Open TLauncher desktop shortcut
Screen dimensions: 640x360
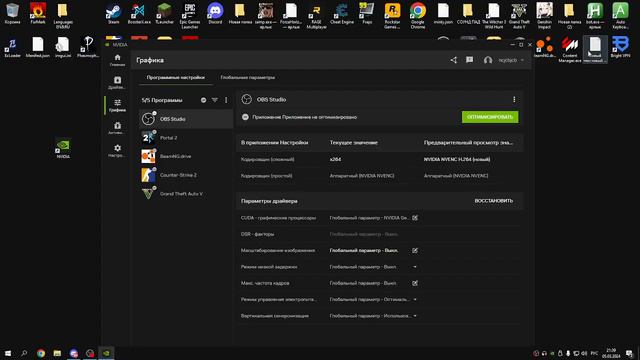point(164,14)
